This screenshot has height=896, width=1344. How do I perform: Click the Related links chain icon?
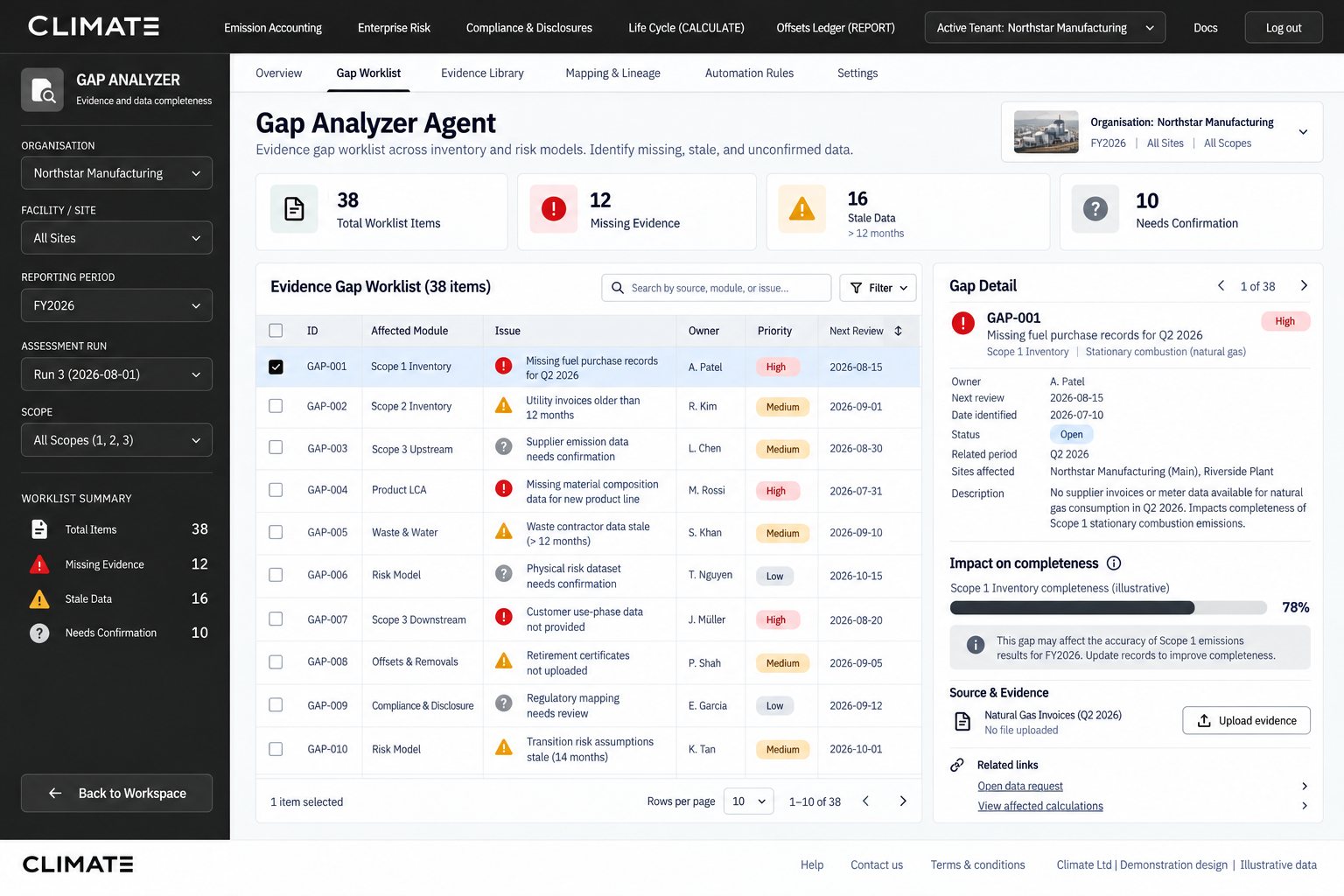[x=957, y=765]
